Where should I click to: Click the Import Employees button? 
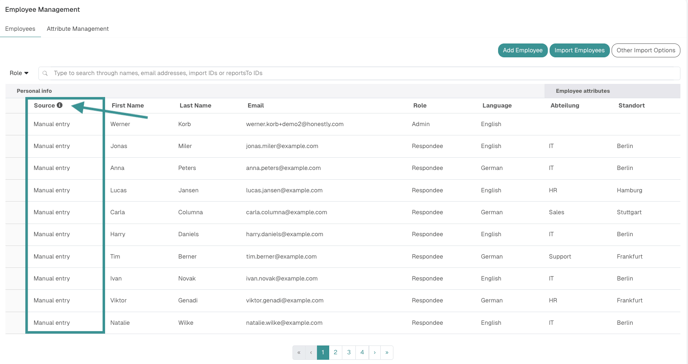pos(580,50)
